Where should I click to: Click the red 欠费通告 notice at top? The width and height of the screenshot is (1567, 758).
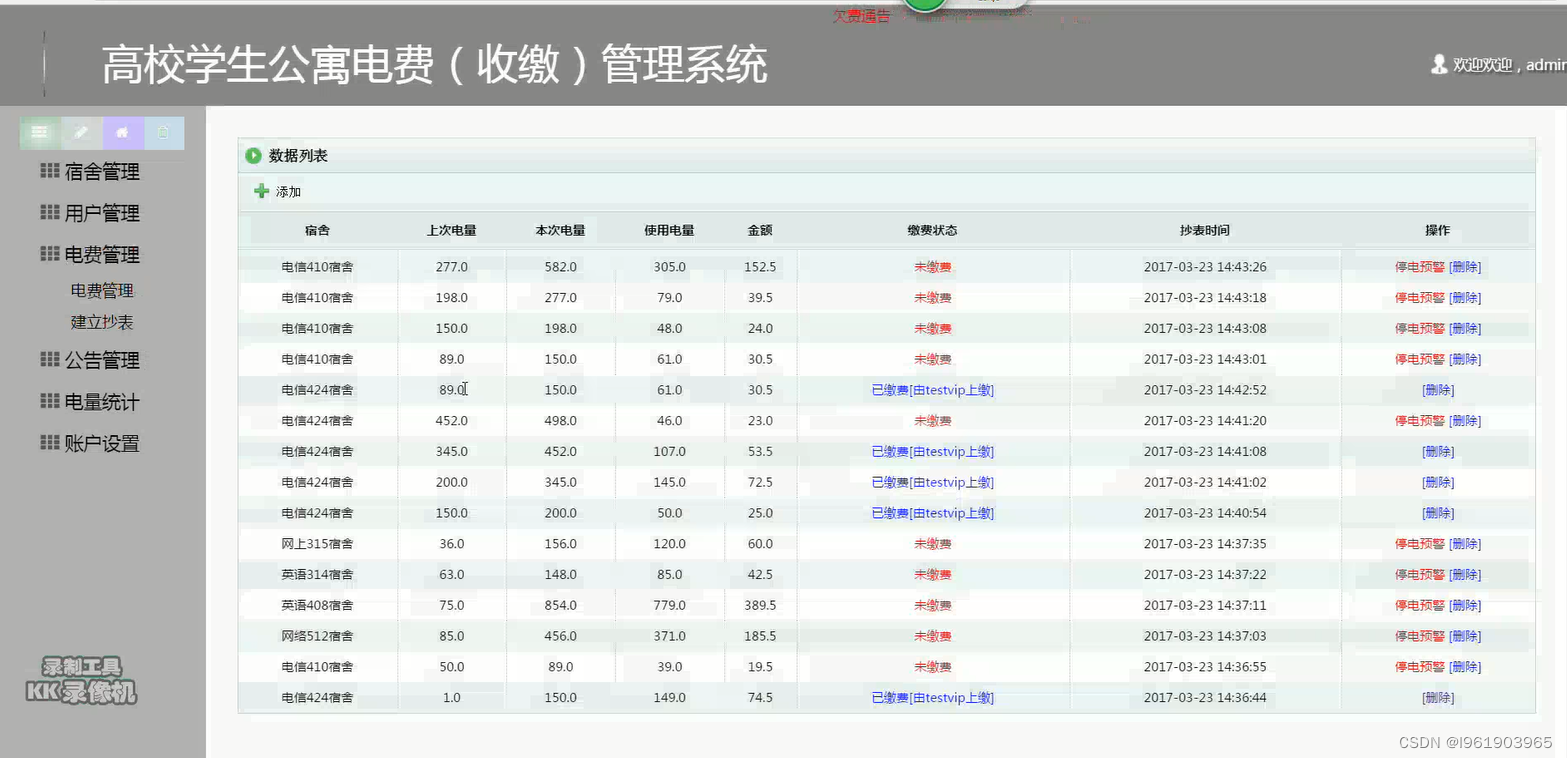point(862,16)
